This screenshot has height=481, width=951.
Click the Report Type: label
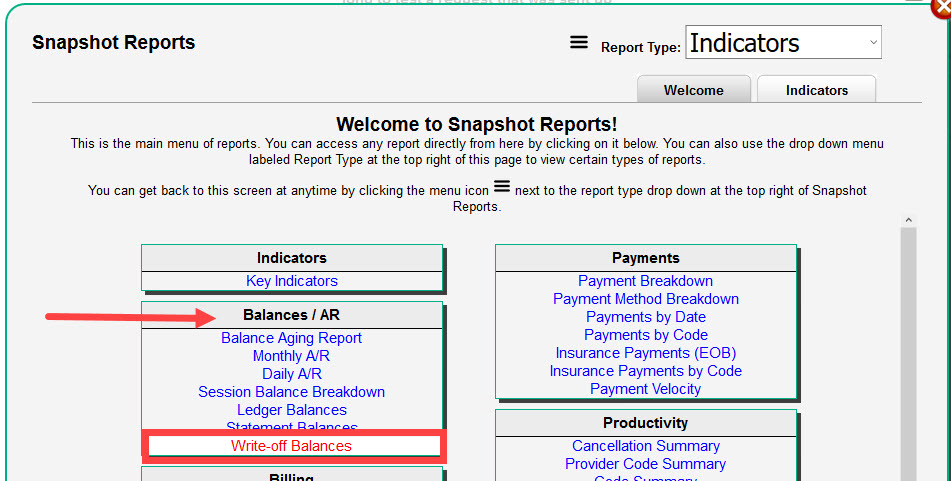pyautogui.click(x=640, y=47)
